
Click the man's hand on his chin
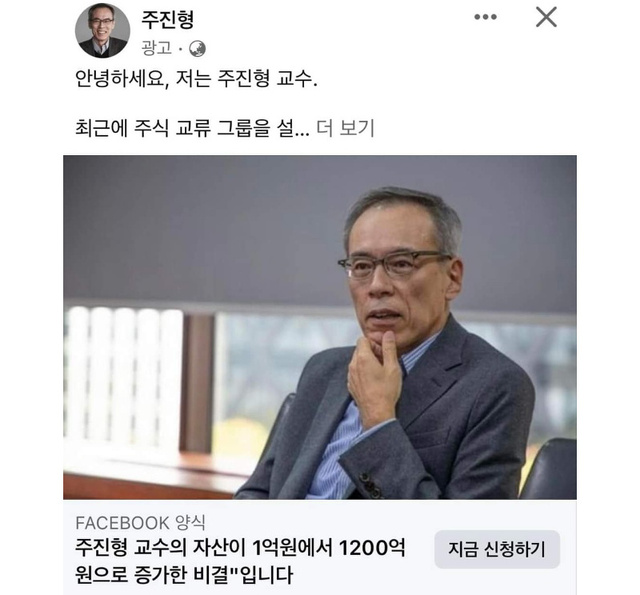pos(373,377)
